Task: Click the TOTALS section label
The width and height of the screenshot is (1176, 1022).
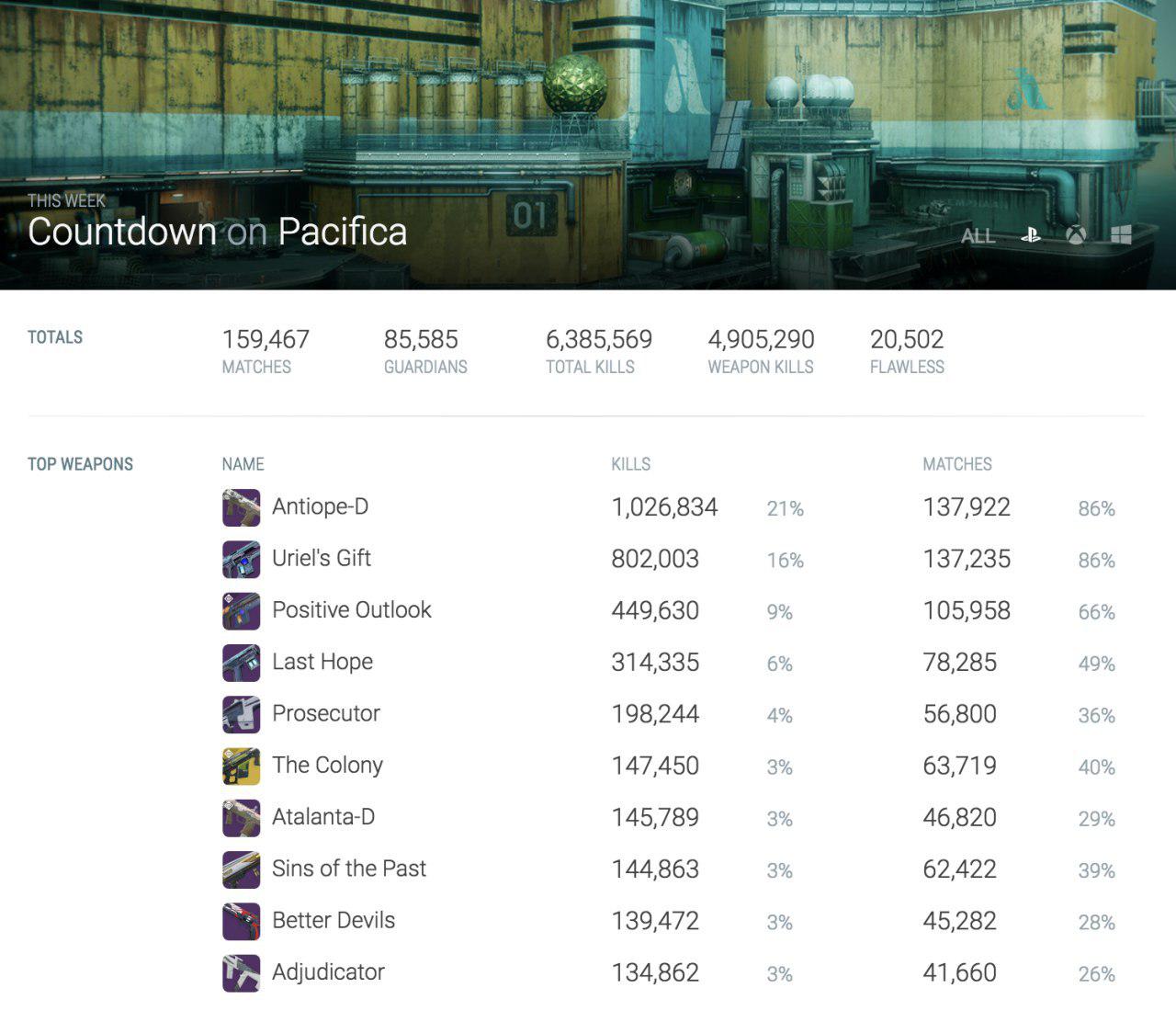Action: 55,337
